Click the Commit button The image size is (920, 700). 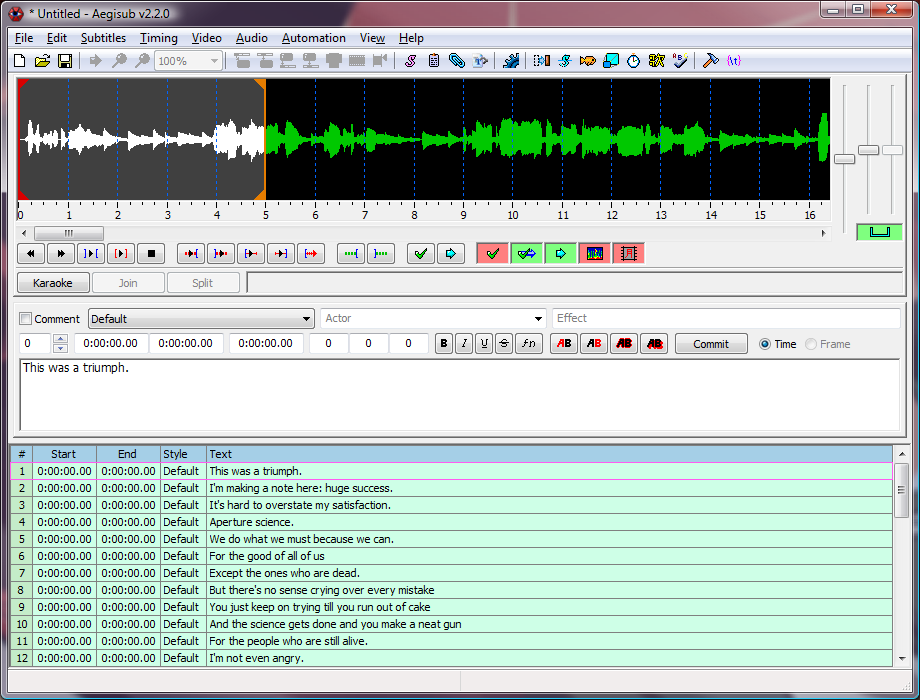pyautogui.click(x=711, y=344)
